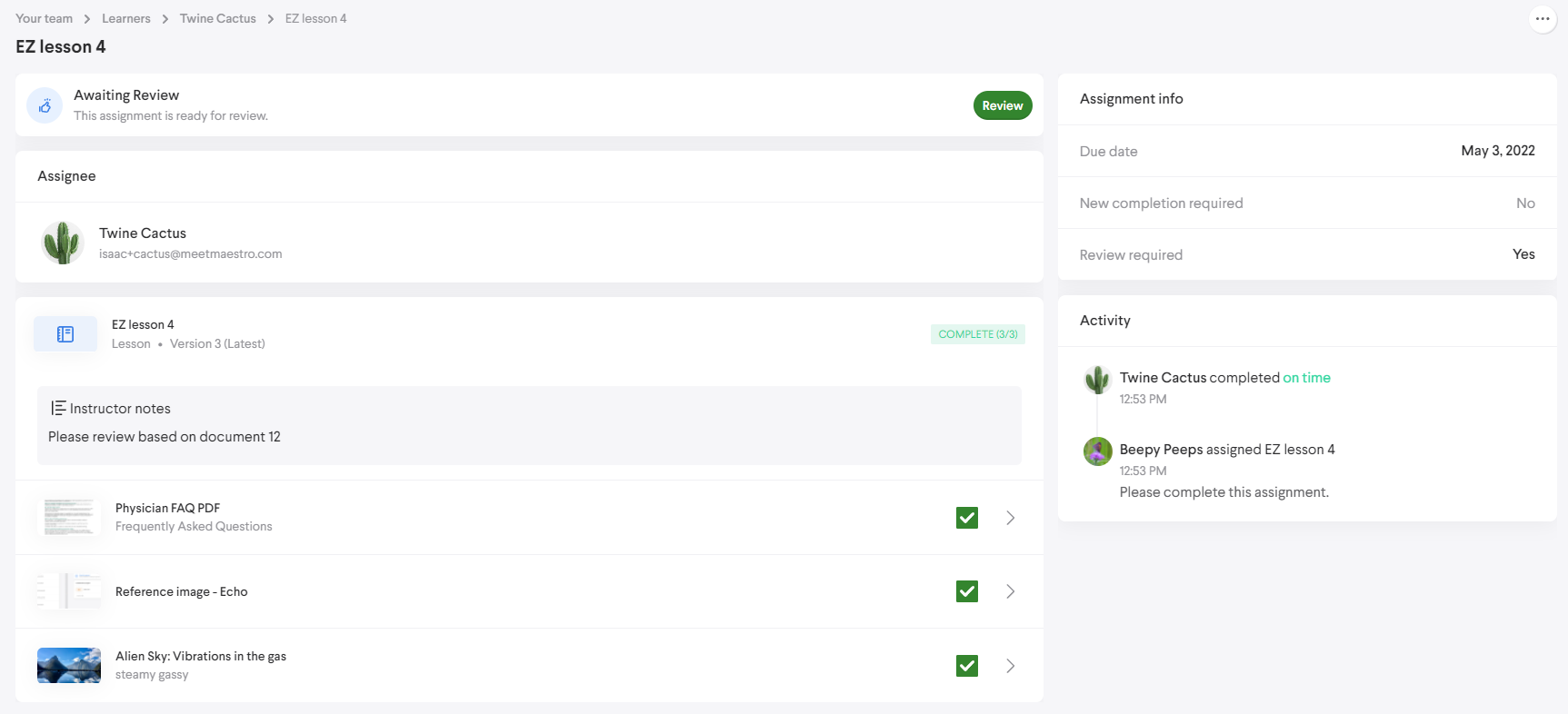This screenshot has height=714, width=1568.
Task: Click the Instructor notes icon
Action: pos(58,409)
